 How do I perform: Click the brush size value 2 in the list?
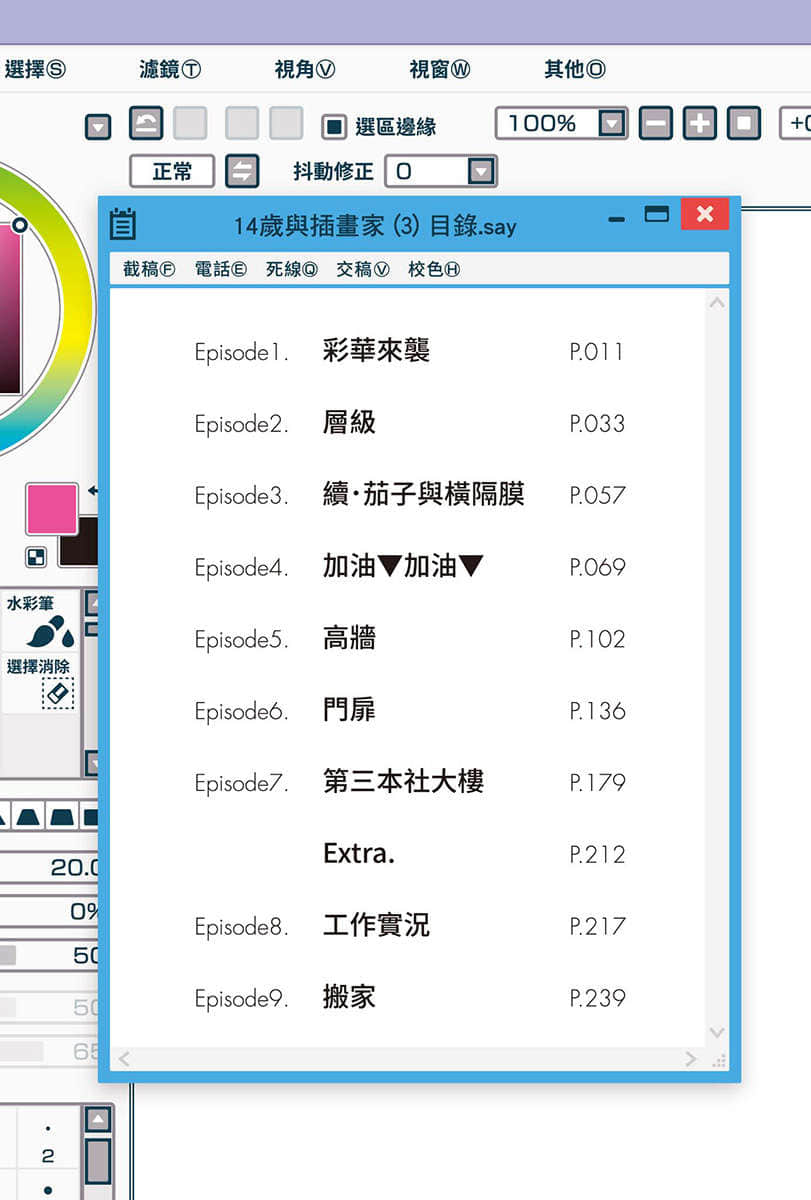[x=48, y=1156]
